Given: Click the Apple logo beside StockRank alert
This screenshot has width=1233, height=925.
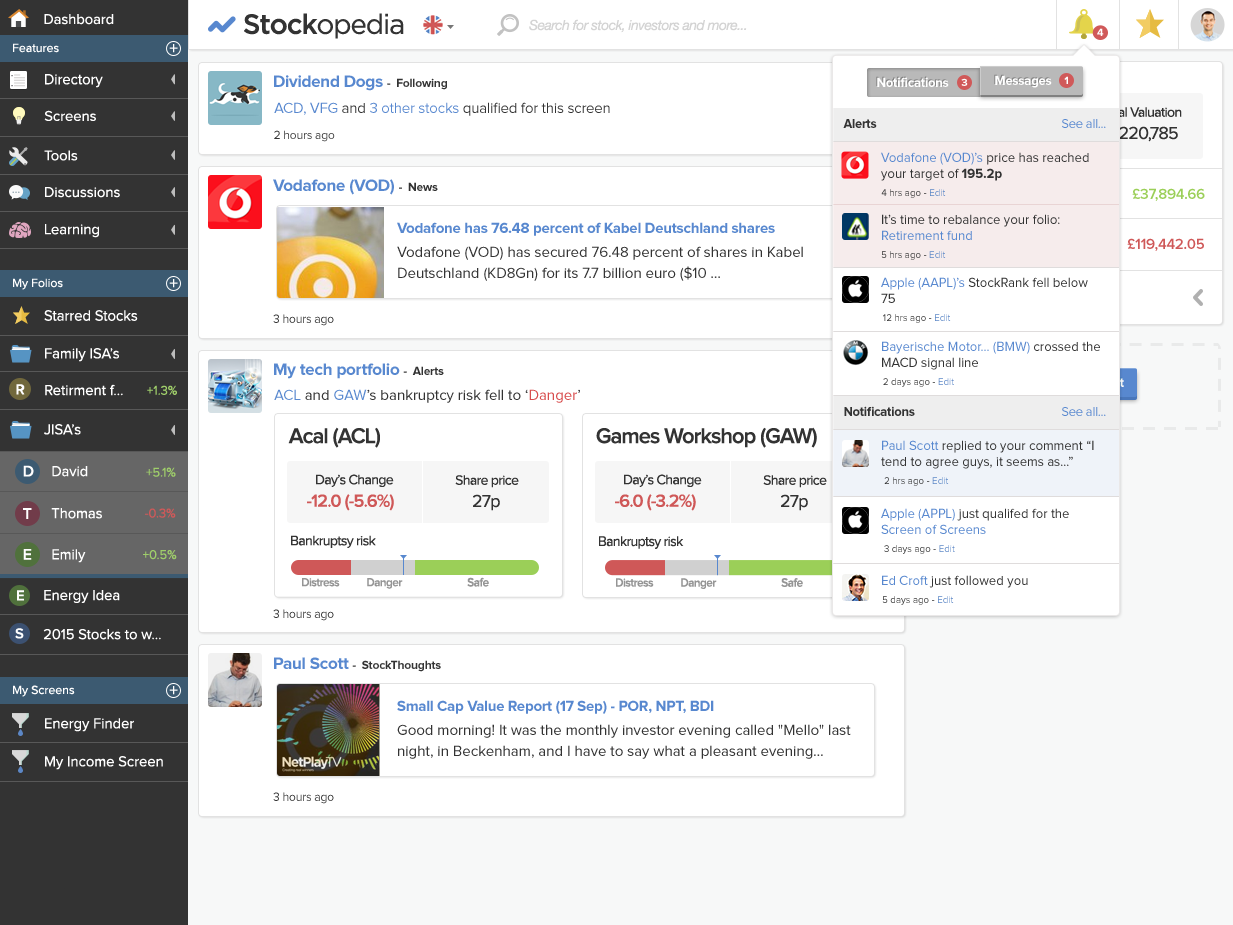Looking at the screenshot, I should tap(855, 290).
